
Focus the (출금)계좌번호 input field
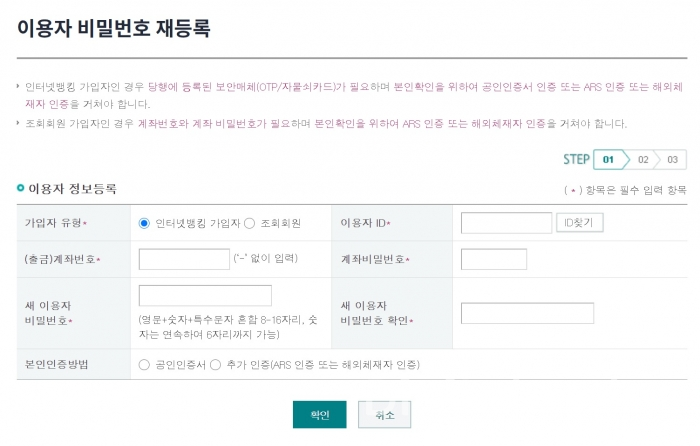pos(184,259)
